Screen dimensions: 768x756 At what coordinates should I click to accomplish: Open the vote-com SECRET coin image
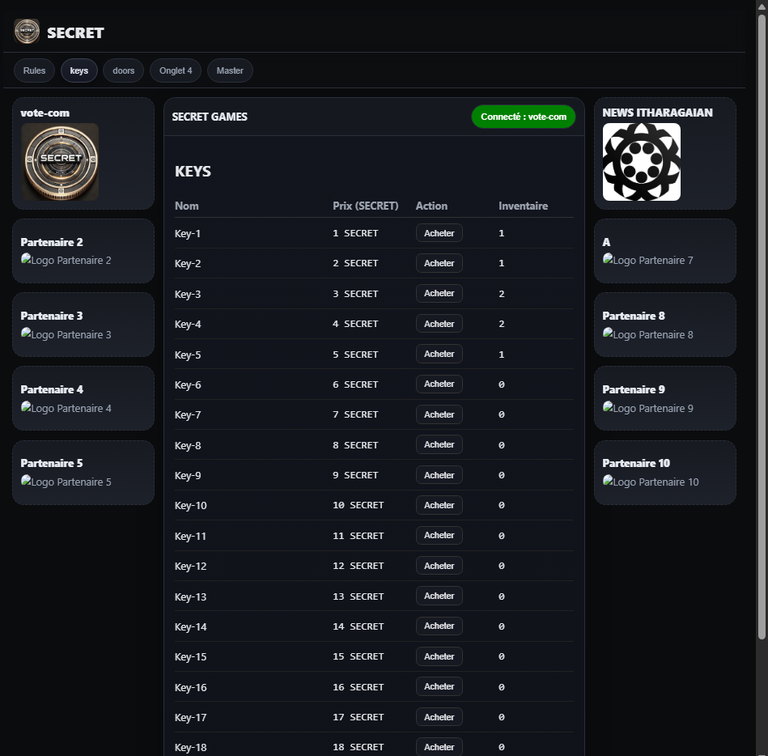[x=60, y=162]
